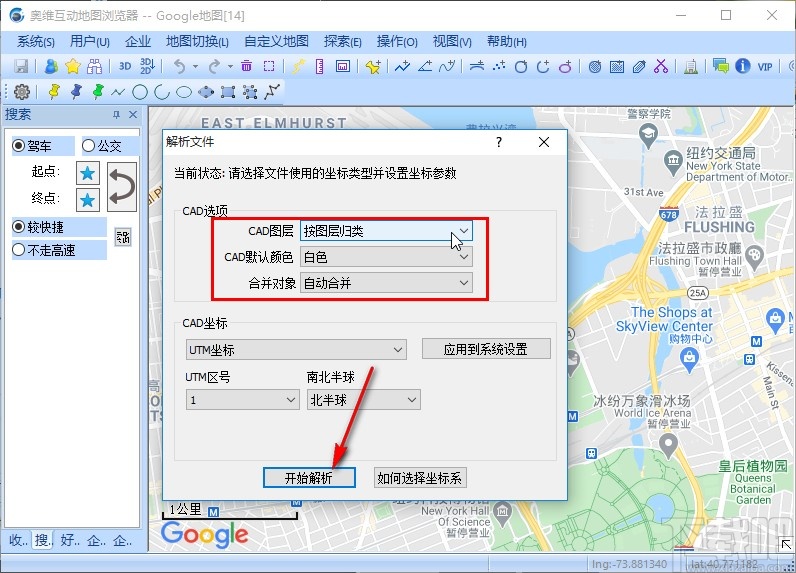Click the 如何选择坐标系 button
The height and width of the screenshot is (573, 796).
point(419,478)
